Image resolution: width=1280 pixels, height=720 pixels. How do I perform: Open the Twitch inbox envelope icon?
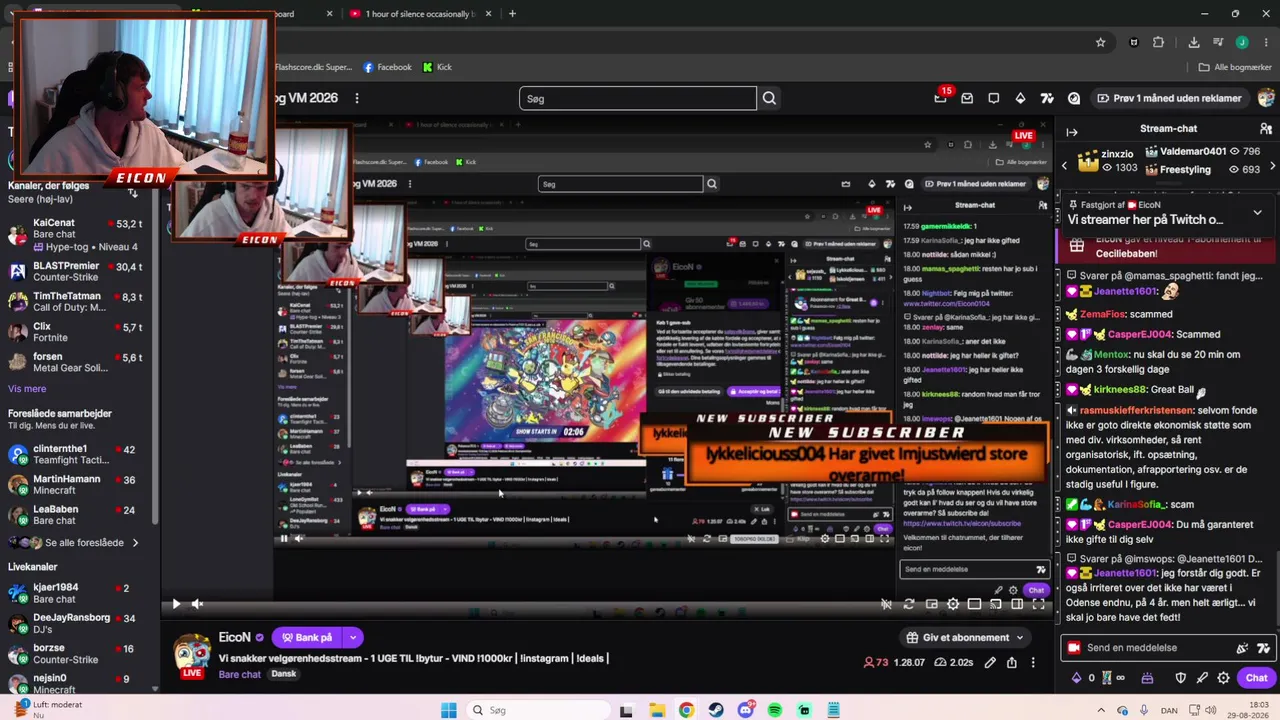click(967, 98)
